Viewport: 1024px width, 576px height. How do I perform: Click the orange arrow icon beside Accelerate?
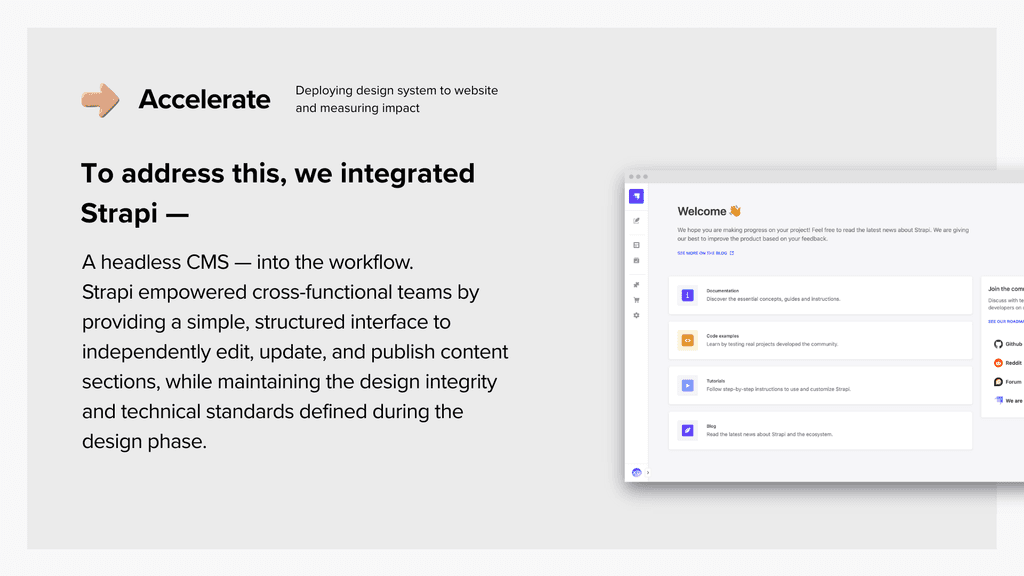(x=100, y=100)
